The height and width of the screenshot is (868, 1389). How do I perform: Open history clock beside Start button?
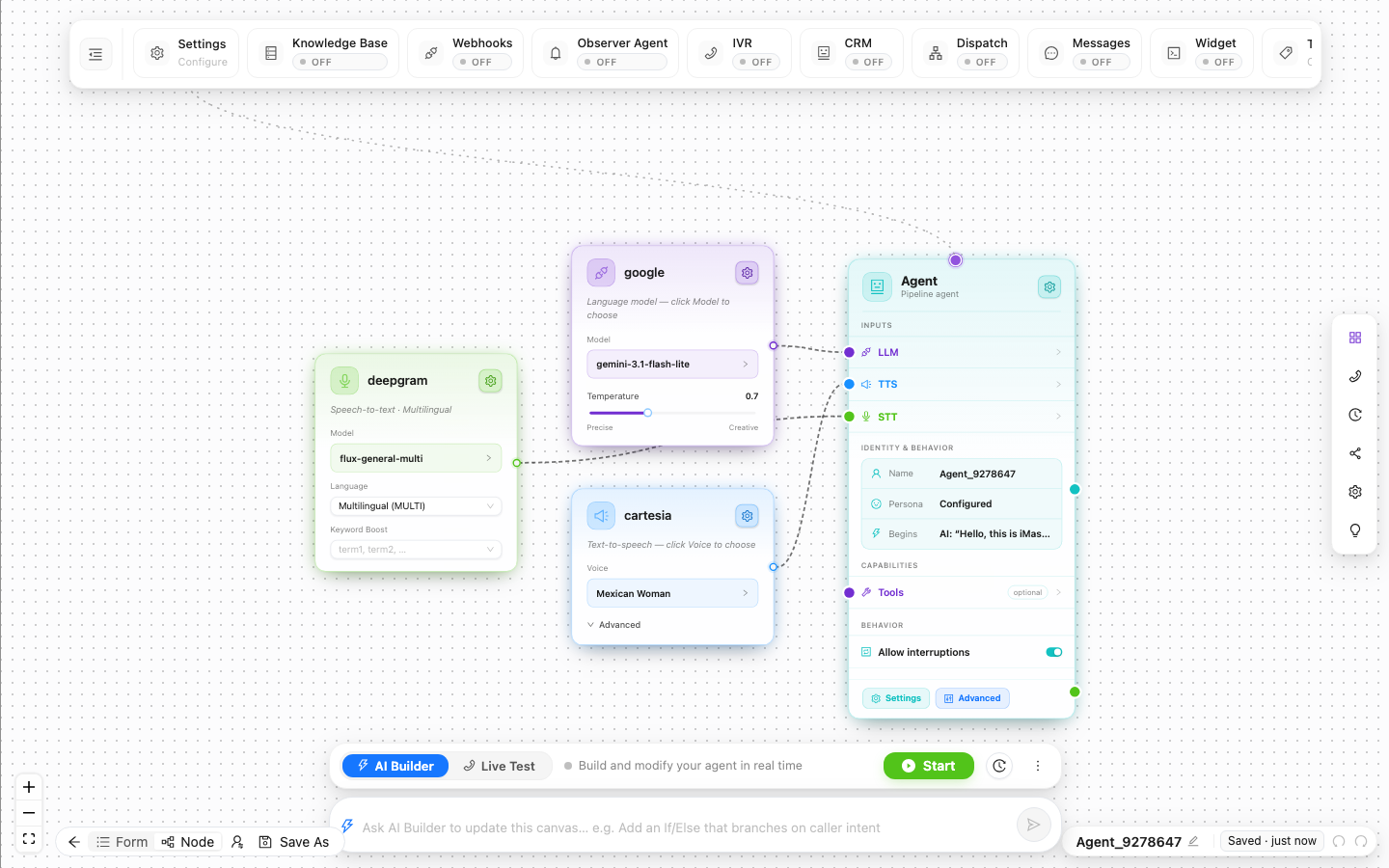tap(999, 766)
